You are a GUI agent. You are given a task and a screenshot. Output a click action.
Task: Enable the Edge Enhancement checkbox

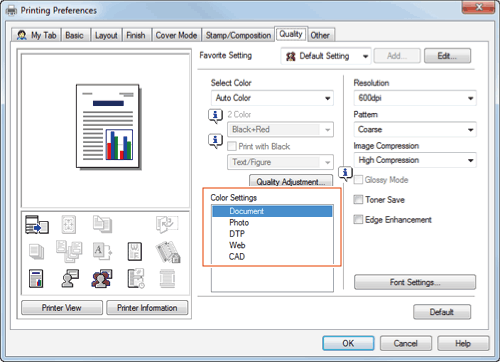tap(358, 220)
